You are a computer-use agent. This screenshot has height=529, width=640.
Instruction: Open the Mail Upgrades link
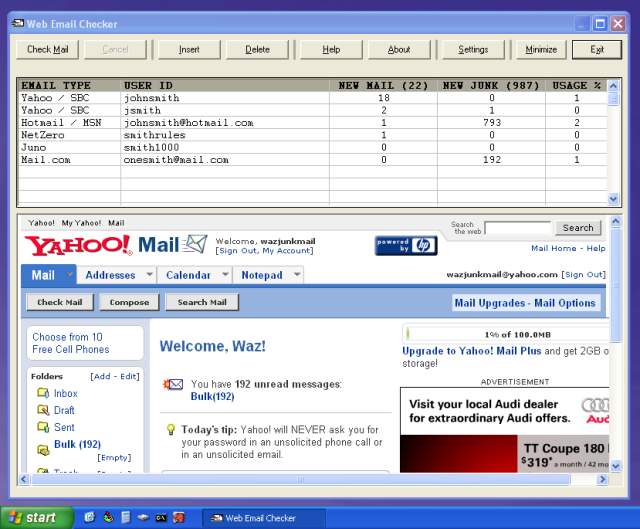coord(490,303)
